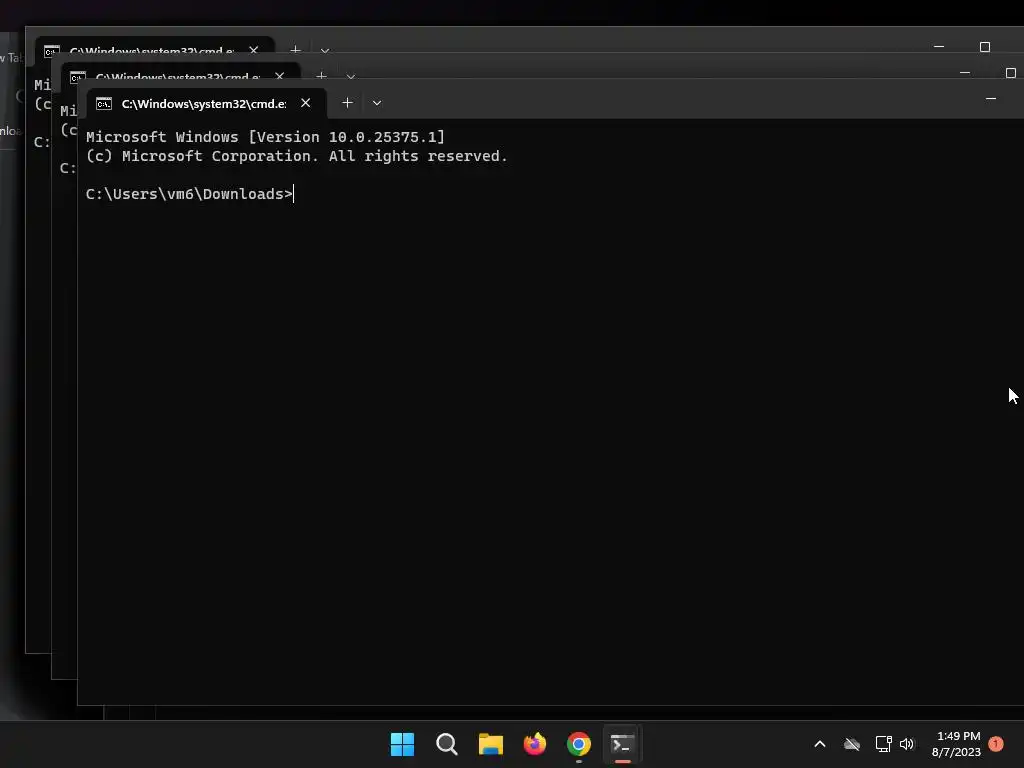Add new tab in rearmost terminal window
1024x768 pixels.
tap(295, 50)
